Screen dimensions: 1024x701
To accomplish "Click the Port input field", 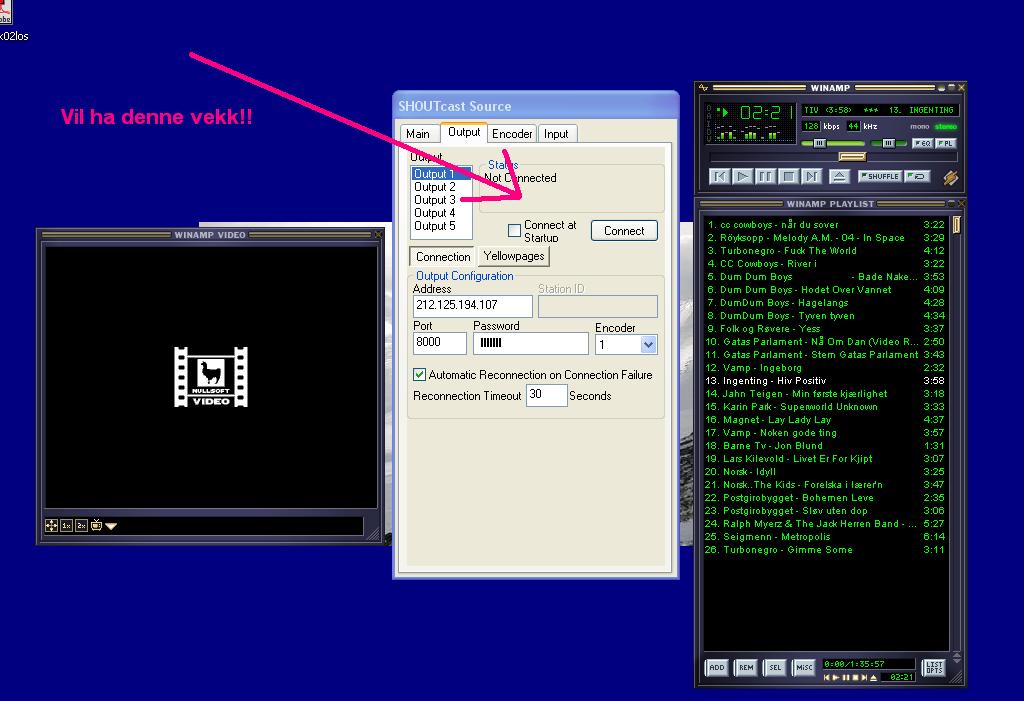I will pos(440,342).
